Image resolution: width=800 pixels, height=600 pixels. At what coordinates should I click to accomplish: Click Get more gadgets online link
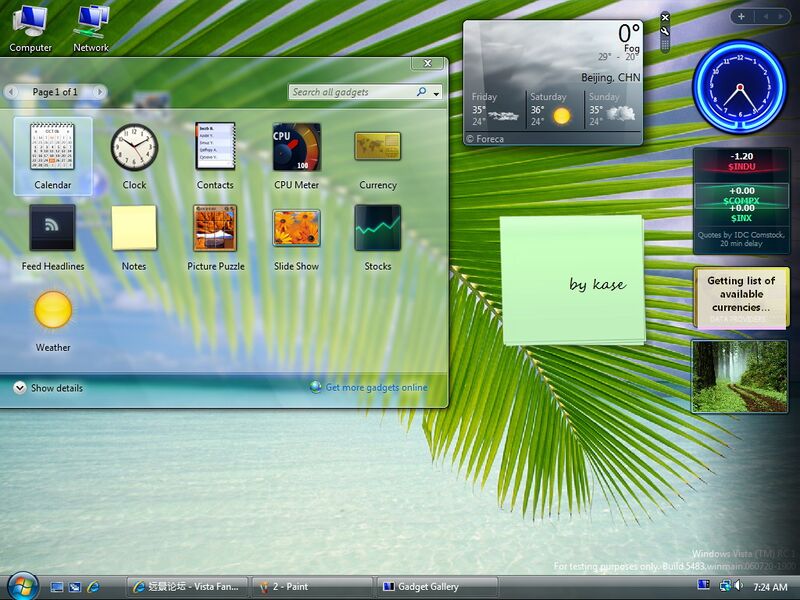376,388
